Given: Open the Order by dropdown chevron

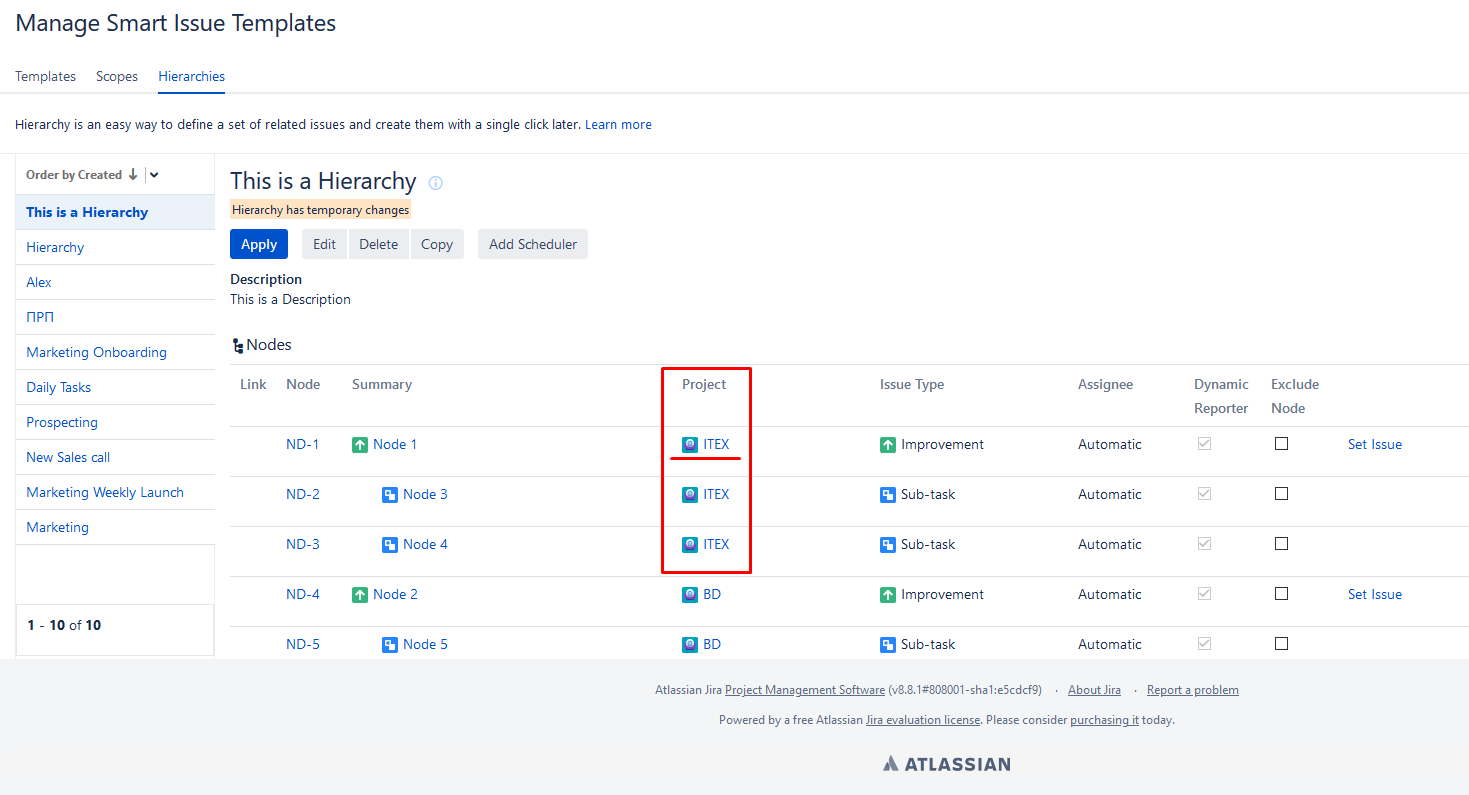Looking at the screenshot, I should point(154,175).
